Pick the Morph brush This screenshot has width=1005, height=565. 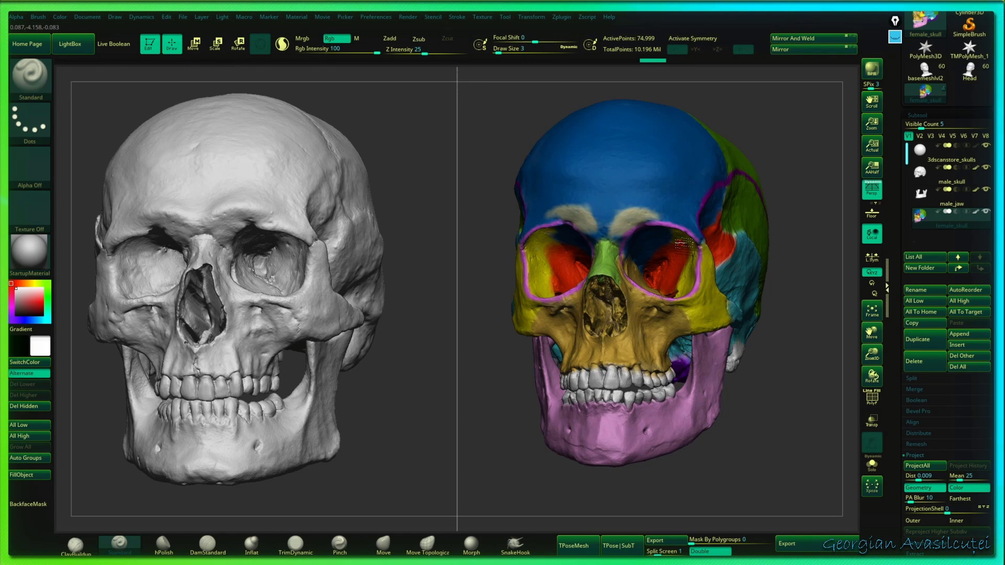(471, 546)
